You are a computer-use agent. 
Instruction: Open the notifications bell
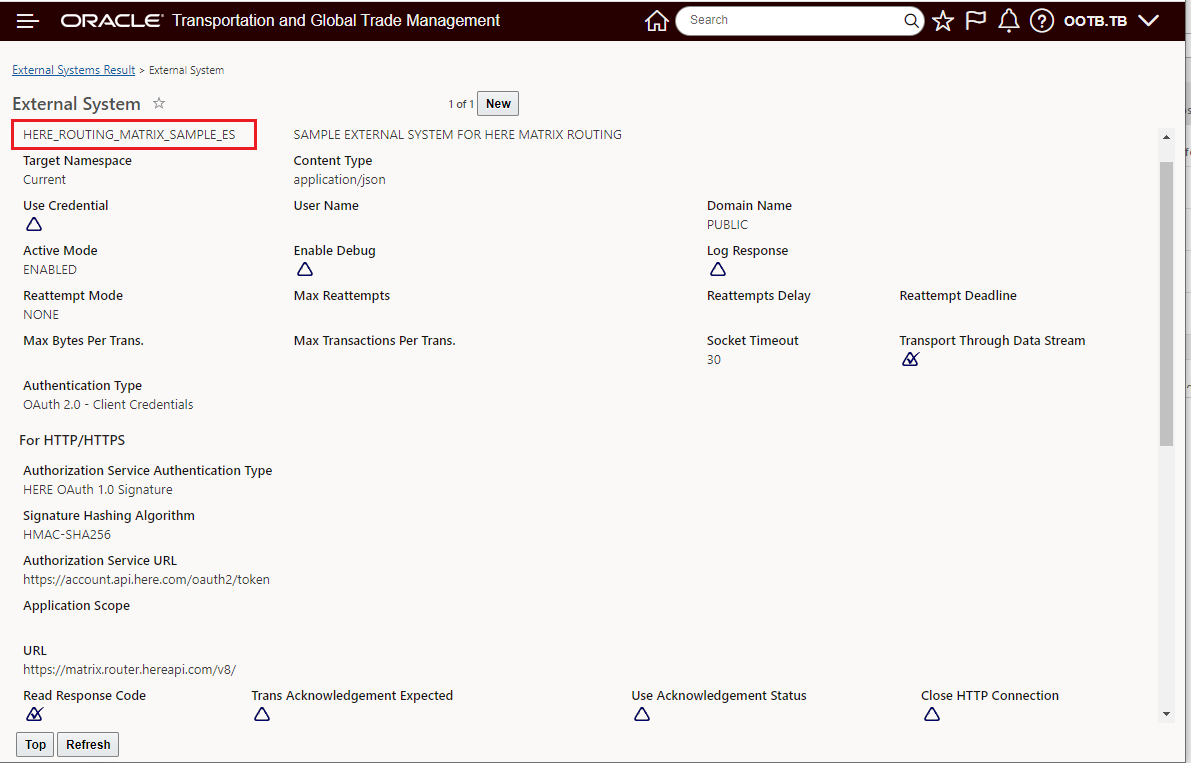1009,21
